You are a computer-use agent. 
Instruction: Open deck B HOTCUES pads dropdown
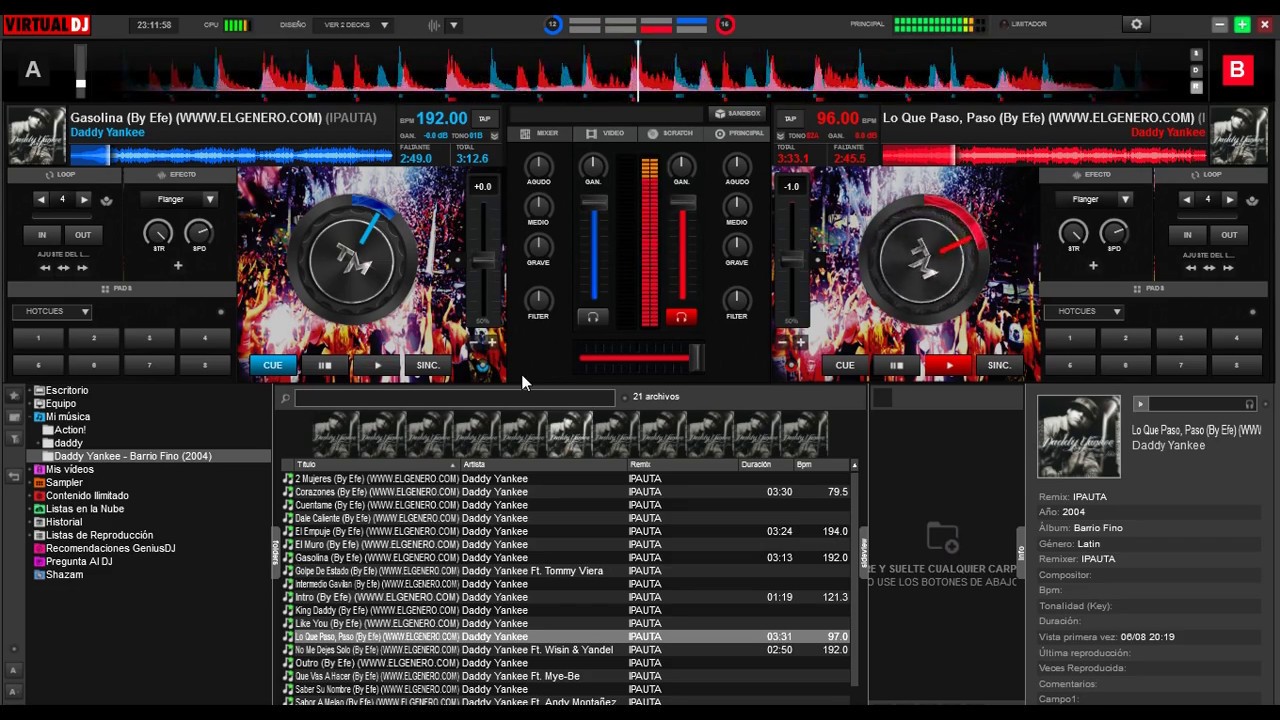(x=1084, y=311)
